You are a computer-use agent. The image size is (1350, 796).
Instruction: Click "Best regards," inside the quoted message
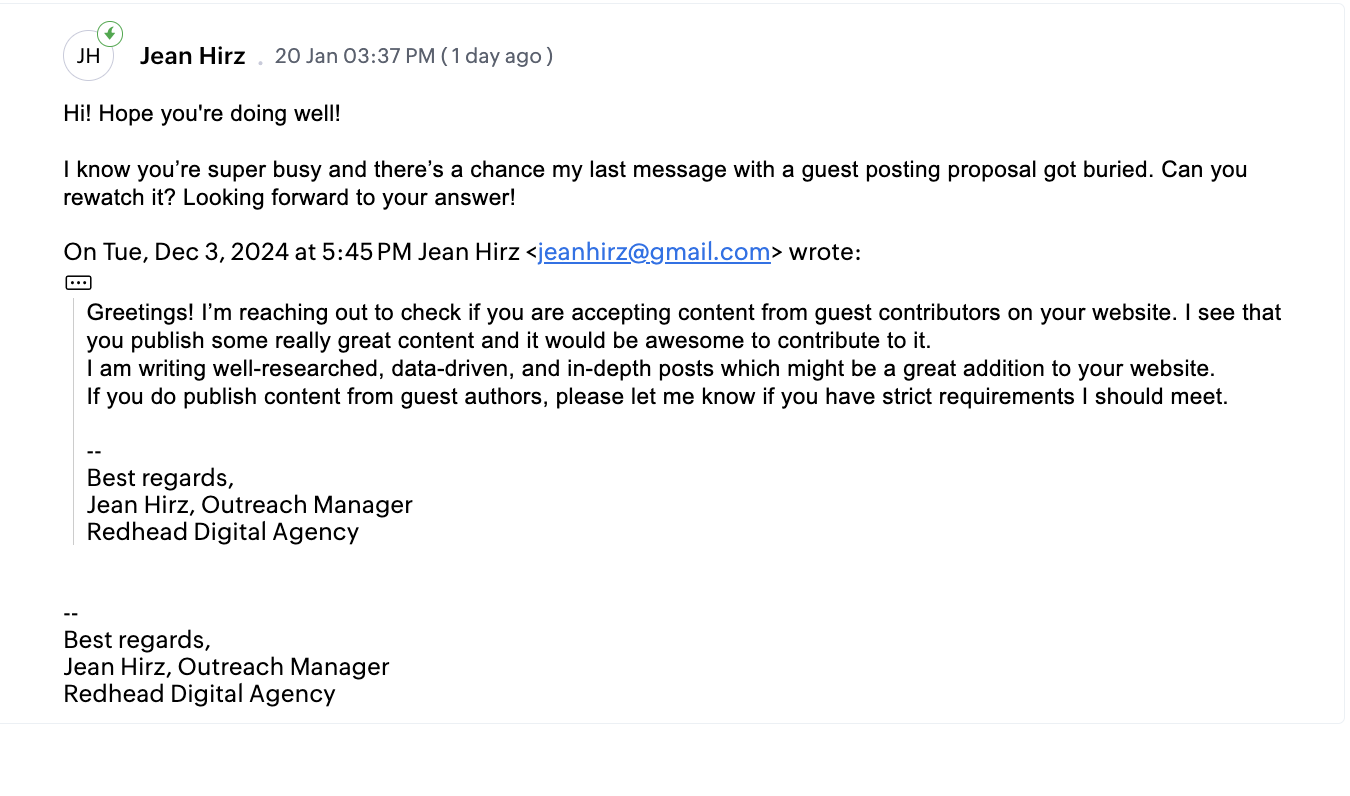pos(160,478)
